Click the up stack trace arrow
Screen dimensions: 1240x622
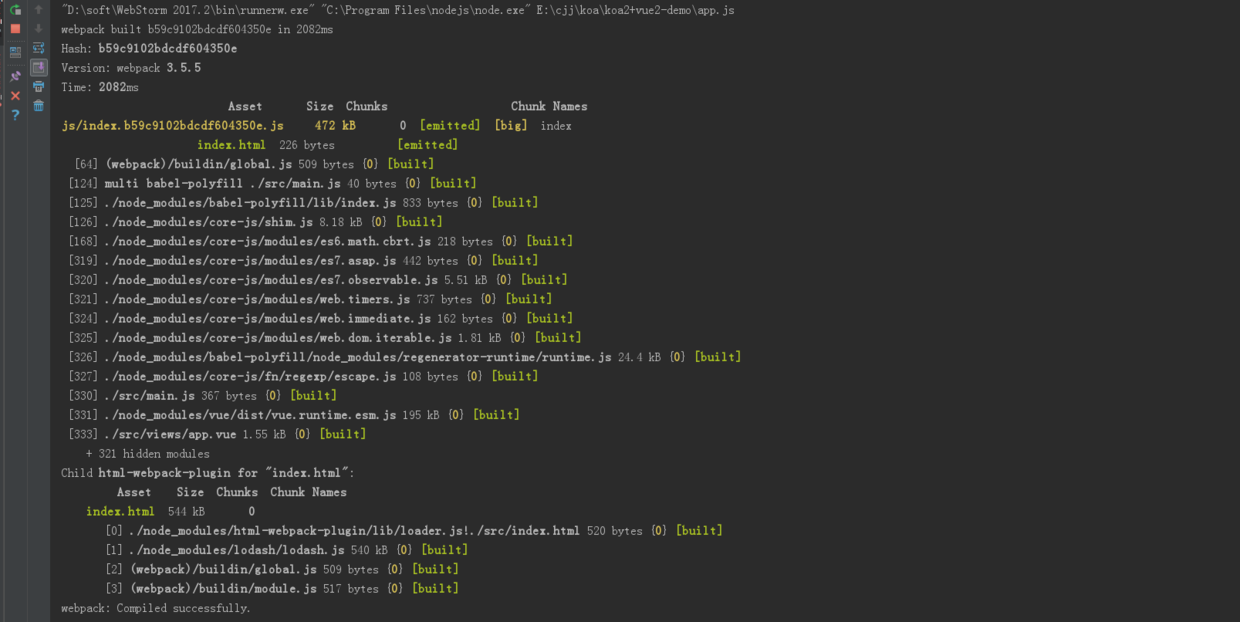[39, 10]
